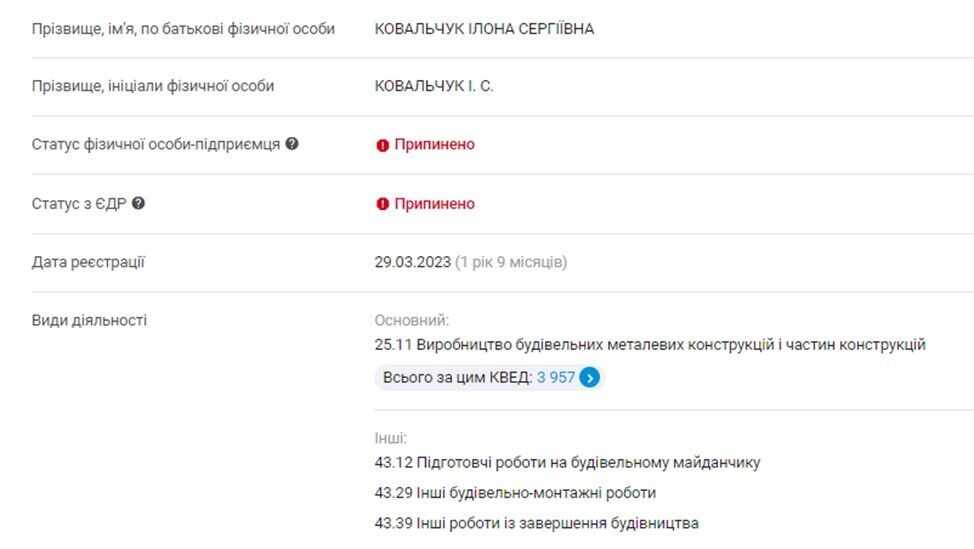974x549 pixels.
Task: Select activity 43.12 Підготовчі роботи на будівельному майданчику
Action: (567, 463)
